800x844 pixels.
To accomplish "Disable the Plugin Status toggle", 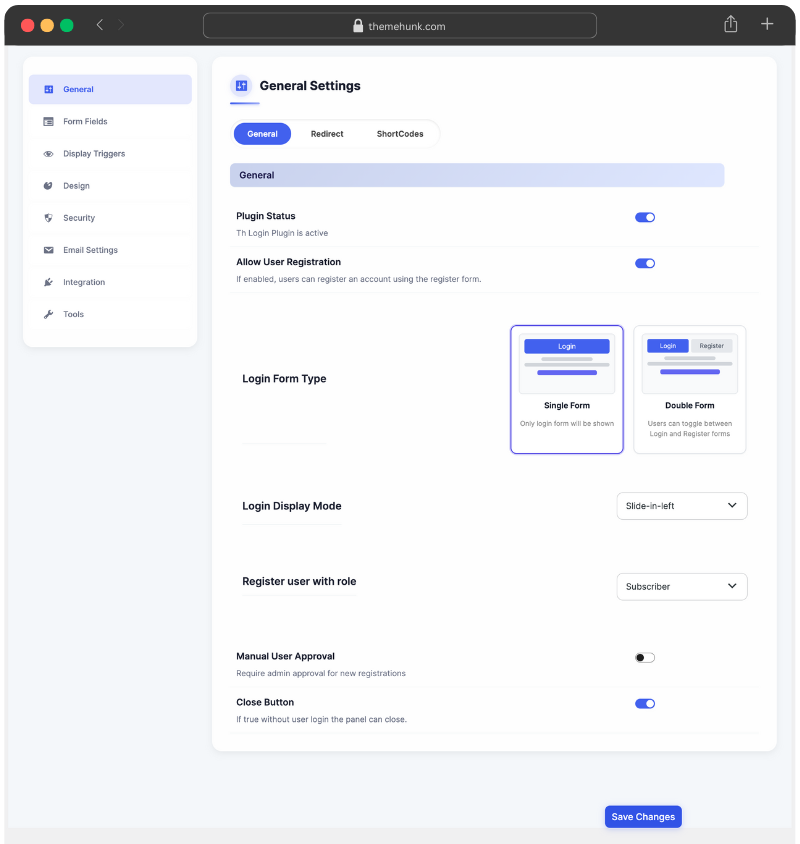I will tap(645, 216).
